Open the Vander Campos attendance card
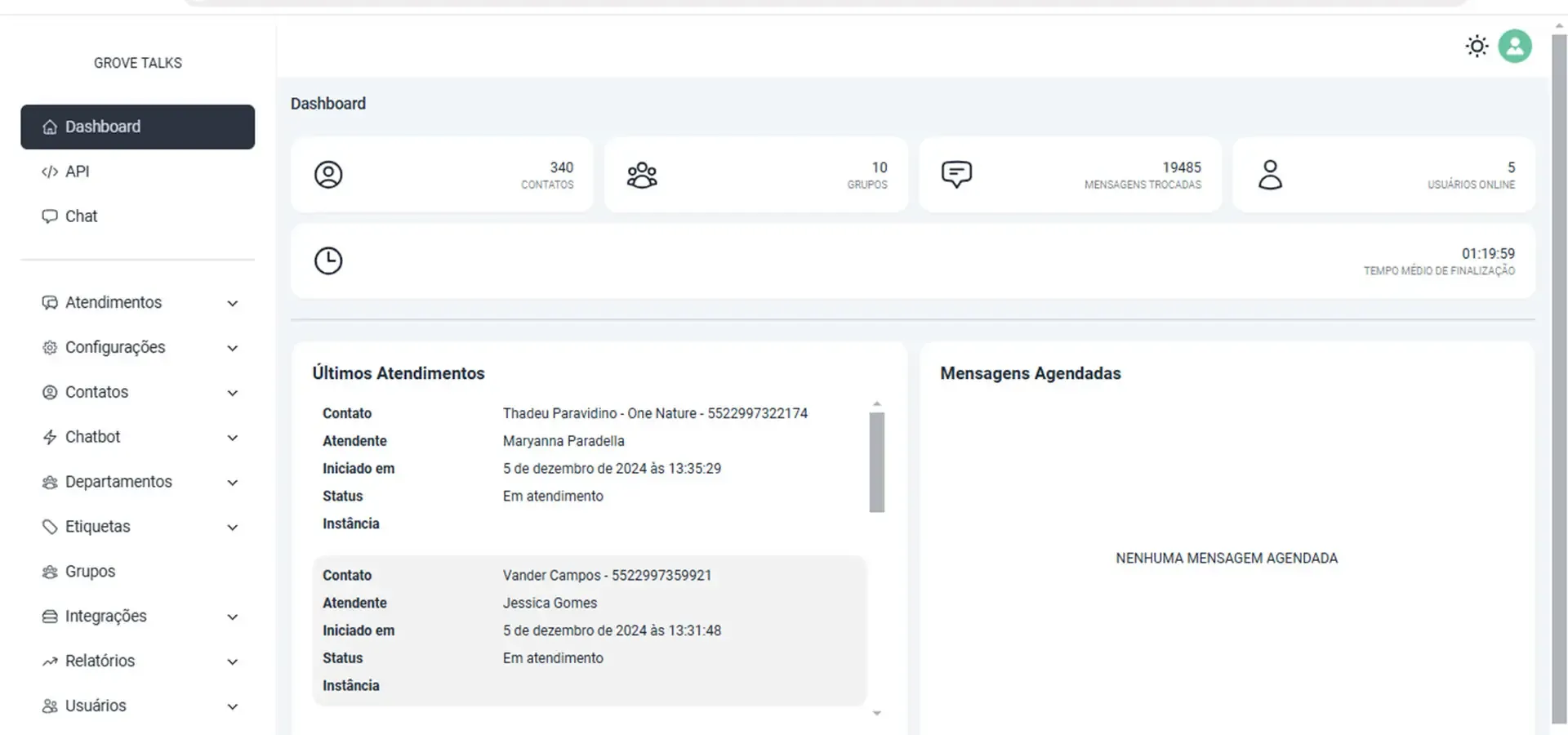Viewport: 1568px width, 735px height. click(589, 630)
